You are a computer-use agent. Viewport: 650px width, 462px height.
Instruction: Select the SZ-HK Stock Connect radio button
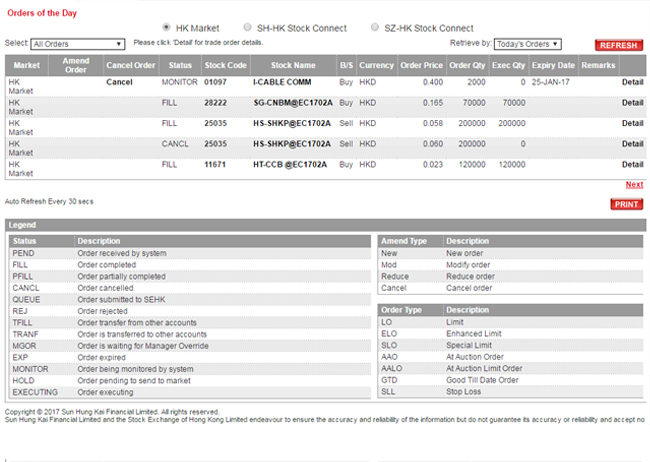point(375,27)
